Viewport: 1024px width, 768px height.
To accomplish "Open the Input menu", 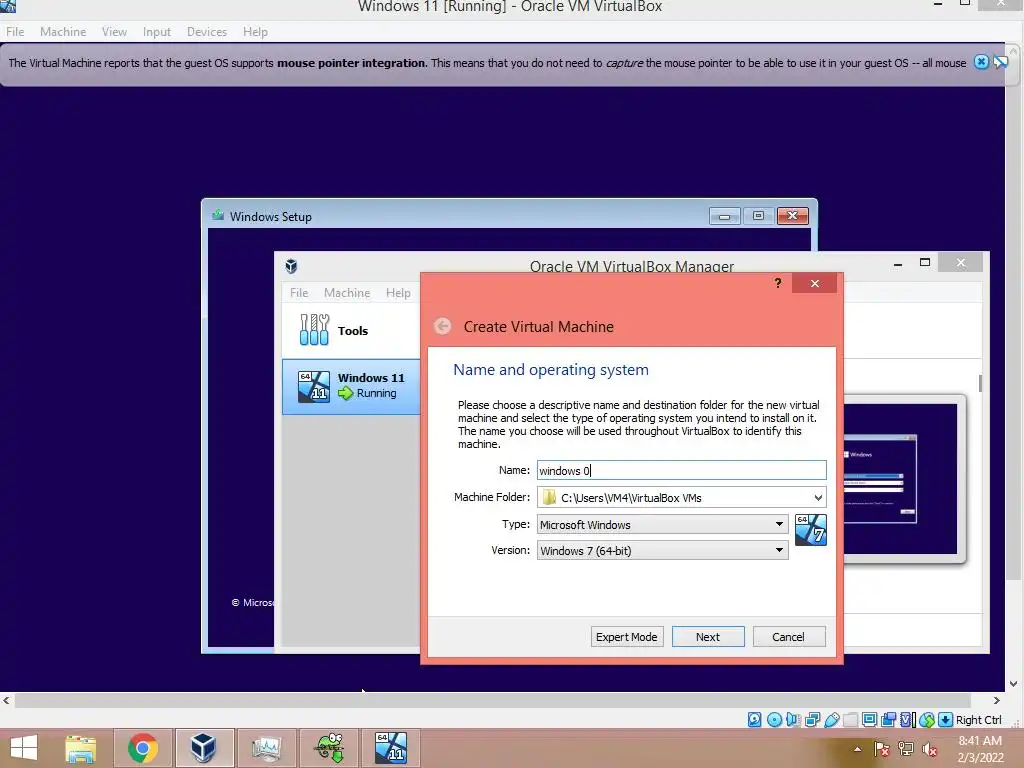I will (x=157, y=31).
